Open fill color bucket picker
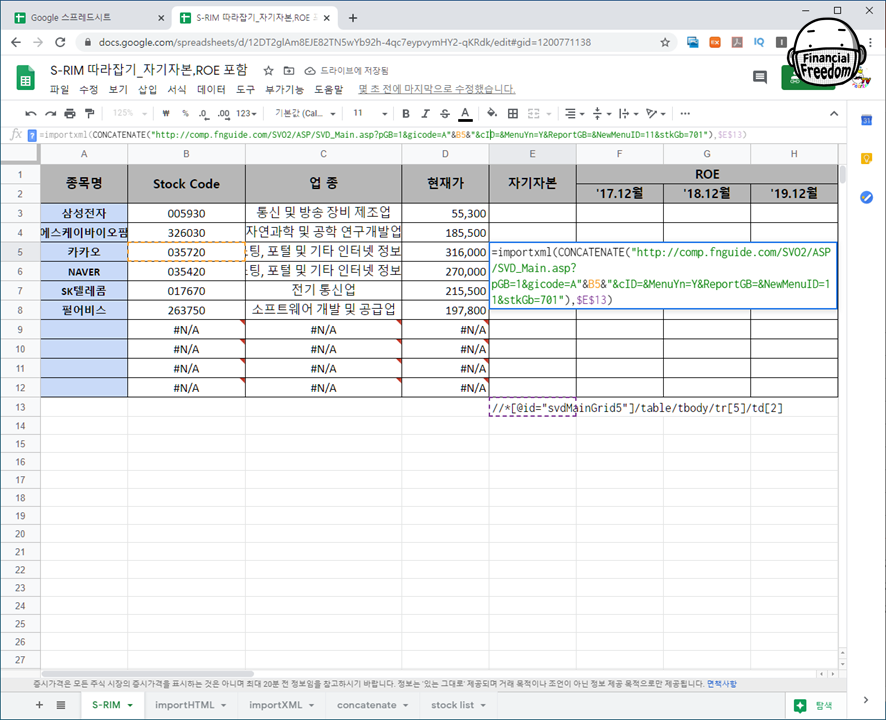 [x=492, y=114]
